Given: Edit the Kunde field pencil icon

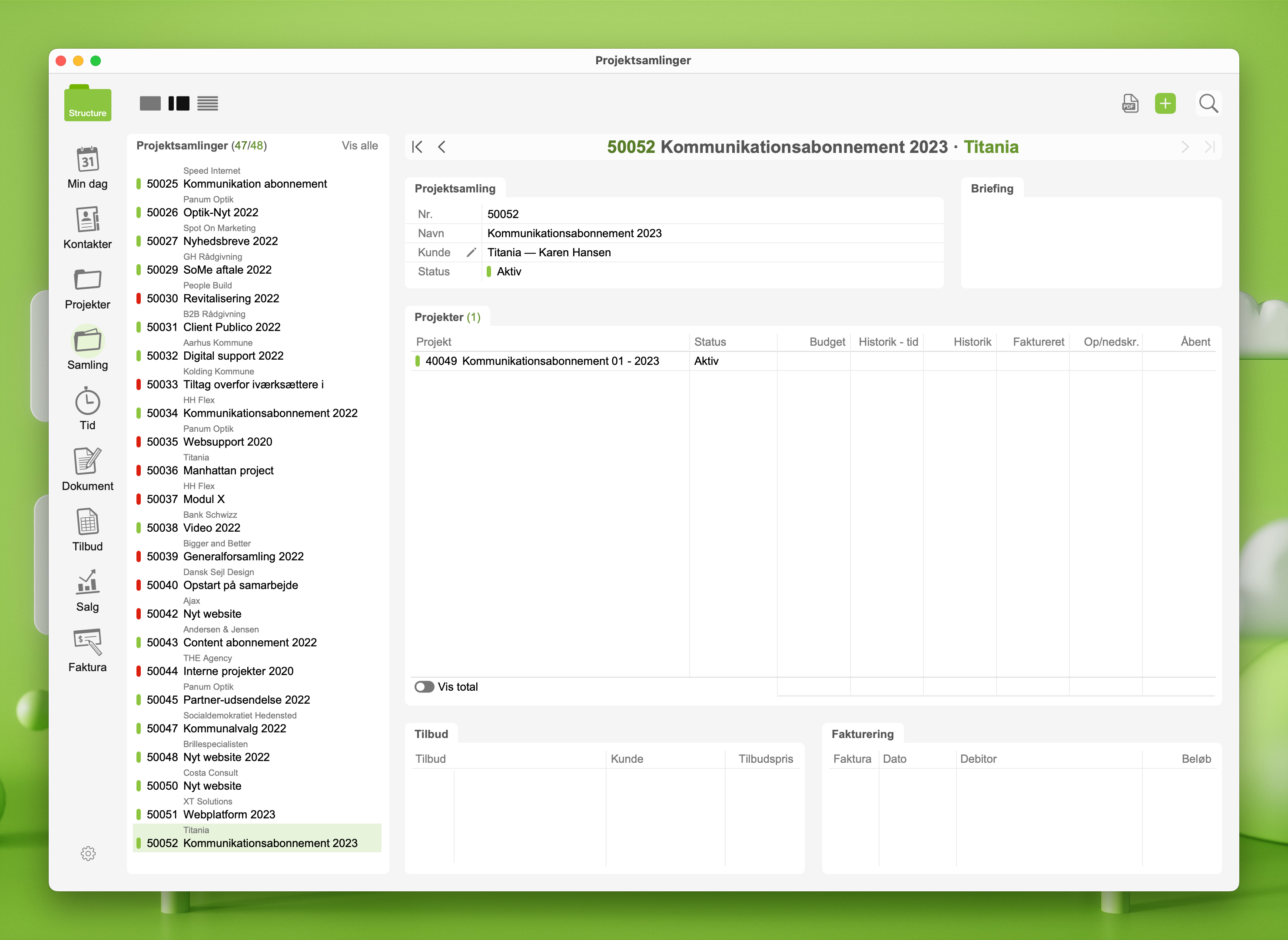Looking at the screenshot, I should pos(471,253).
